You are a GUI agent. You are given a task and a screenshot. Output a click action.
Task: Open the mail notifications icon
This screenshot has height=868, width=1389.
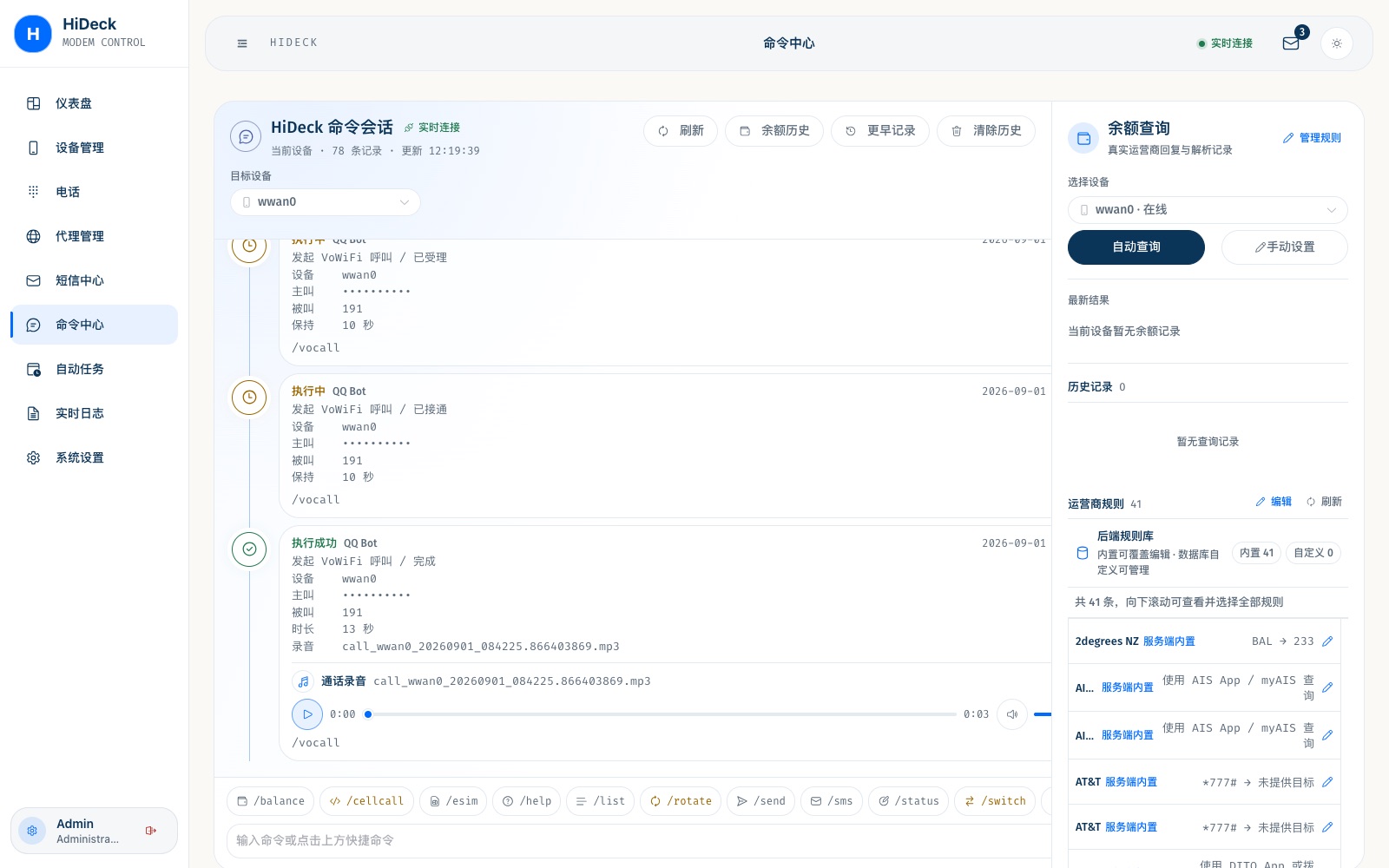[1291, 43]
